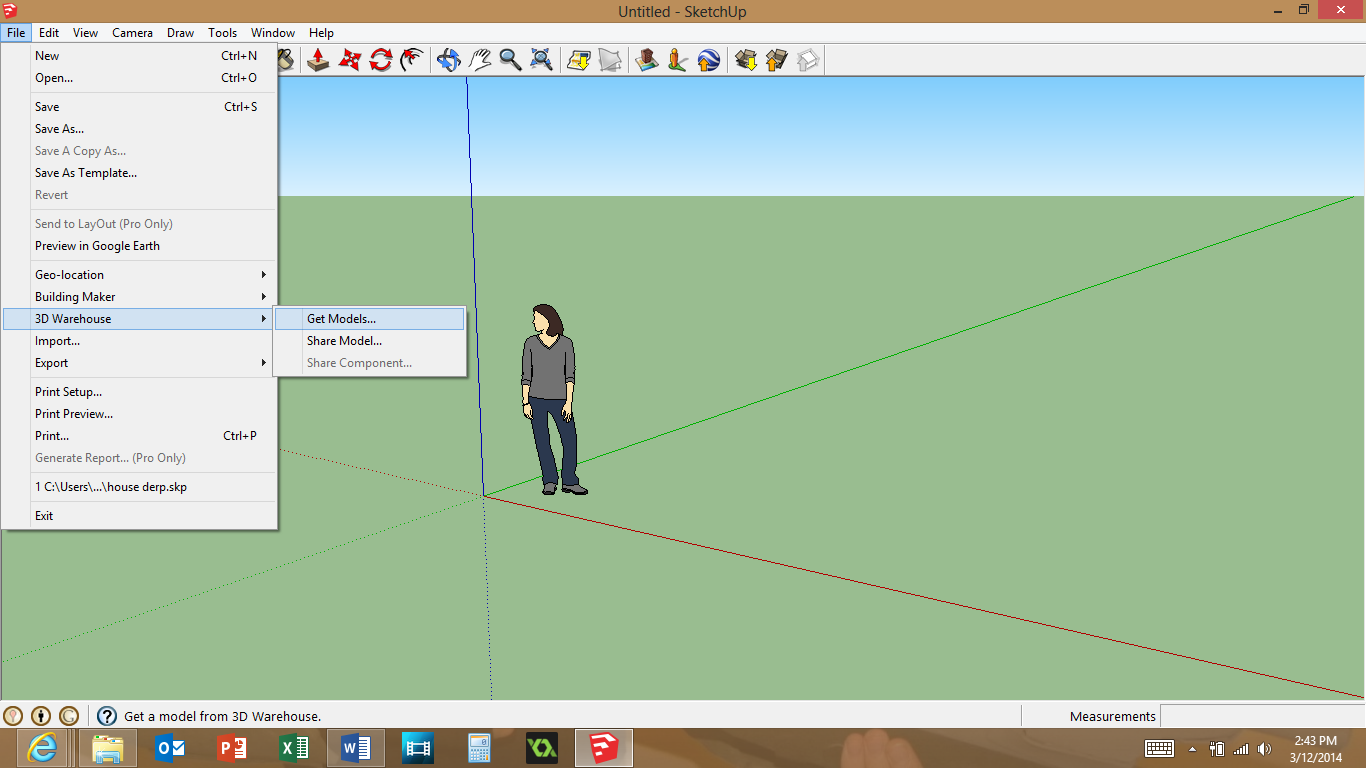Click the battery power tray icon
Image resolution: width=1366 pixels, height=768 pixels.
click(1217, 748)
